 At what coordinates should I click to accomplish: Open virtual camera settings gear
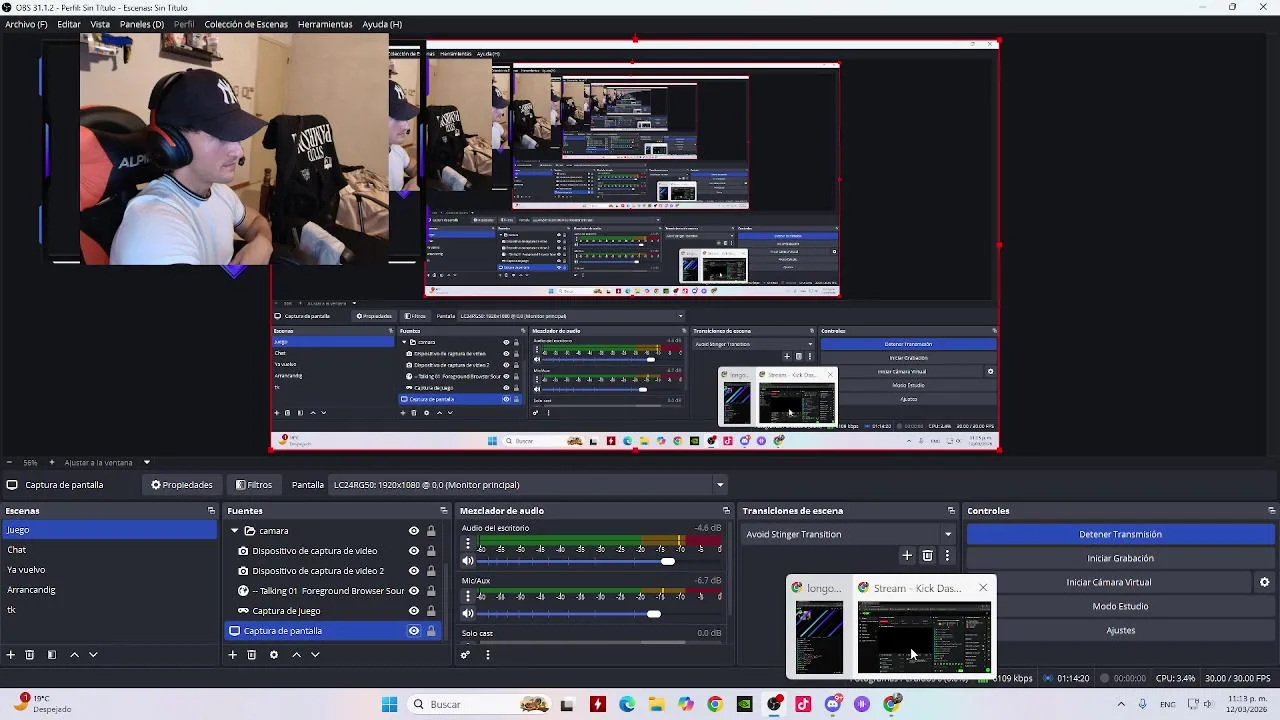tap(1264, 582)
